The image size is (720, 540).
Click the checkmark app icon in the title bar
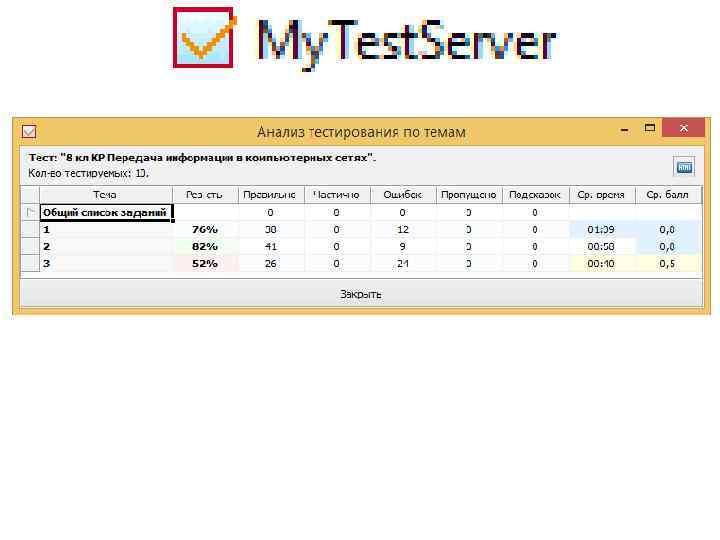(29, 131)
